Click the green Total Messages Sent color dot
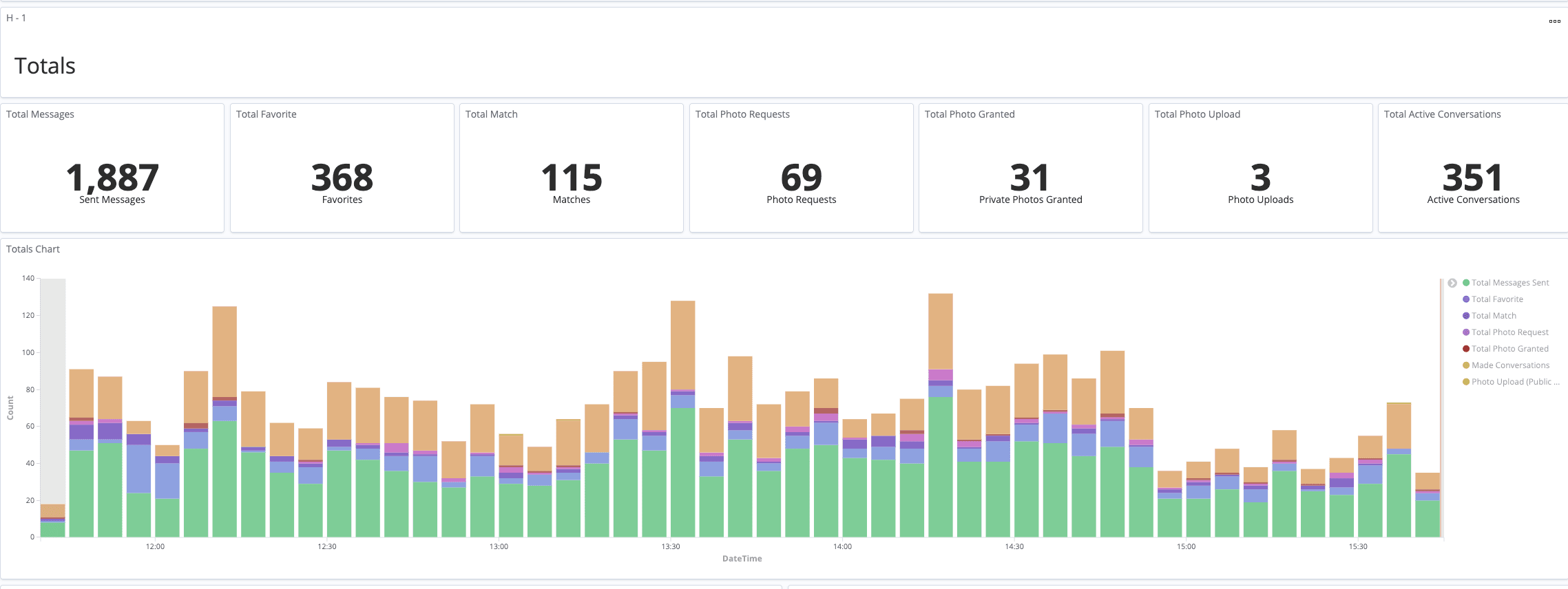The height and width of the screenshot is (589, 1568). [1466, 283]
